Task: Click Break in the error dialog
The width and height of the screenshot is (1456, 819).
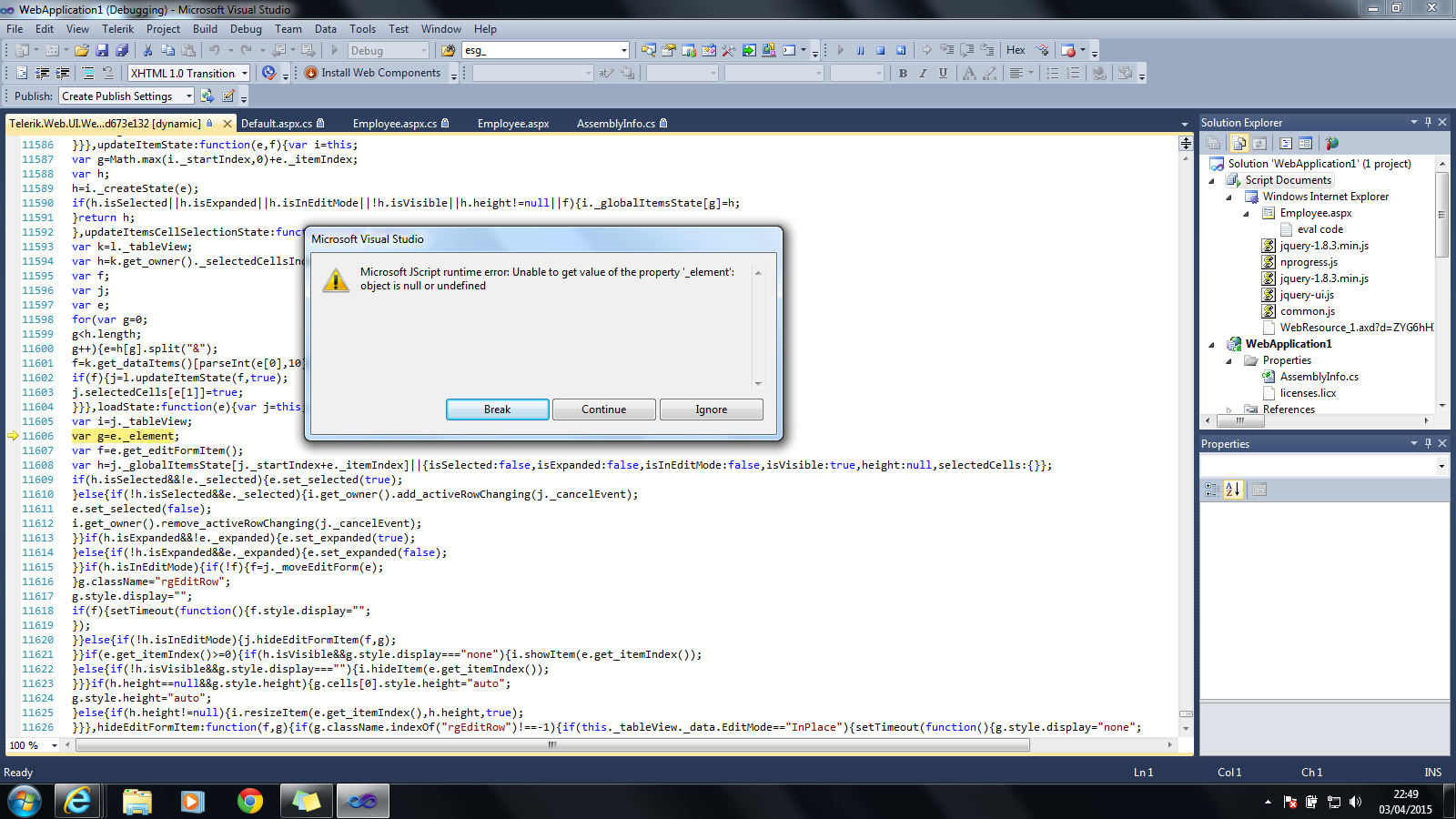Action: 497,409
